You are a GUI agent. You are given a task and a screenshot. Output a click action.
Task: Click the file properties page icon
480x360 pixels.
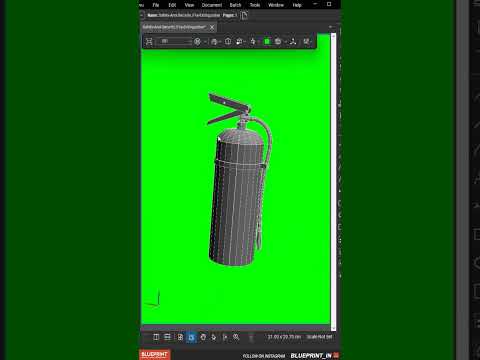pos(244,15)
